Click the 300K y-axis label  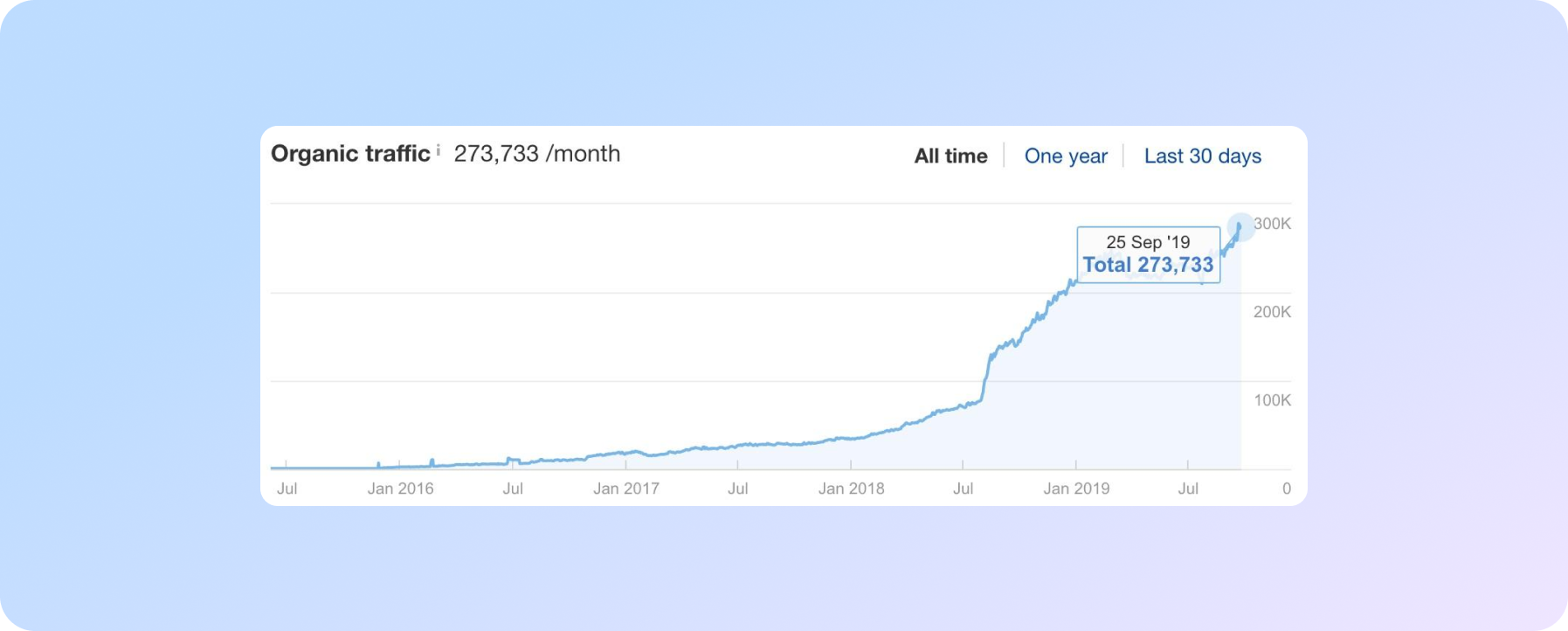(1272, 224)
